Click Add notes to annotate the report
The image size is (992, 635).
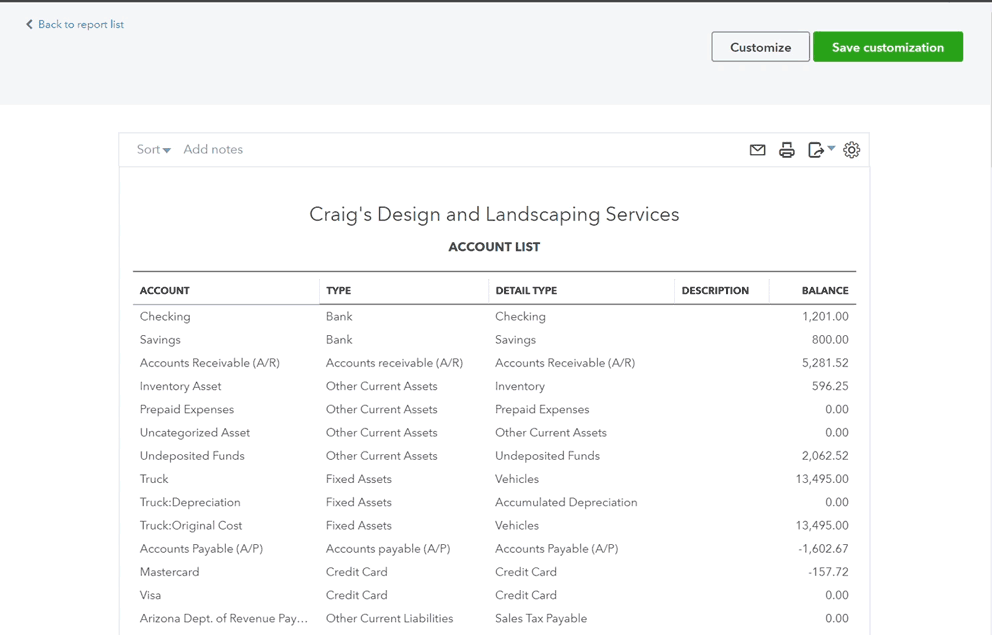click(213, 149)
